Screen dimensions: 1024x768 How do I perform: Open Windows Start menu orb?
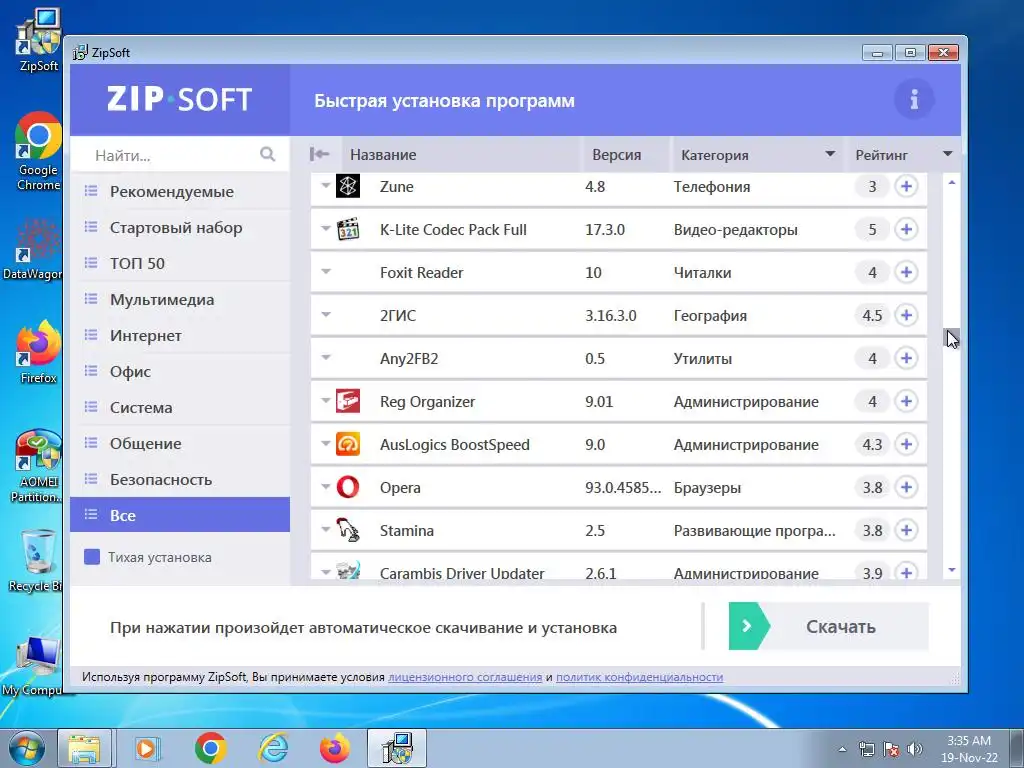pos(25,748)
